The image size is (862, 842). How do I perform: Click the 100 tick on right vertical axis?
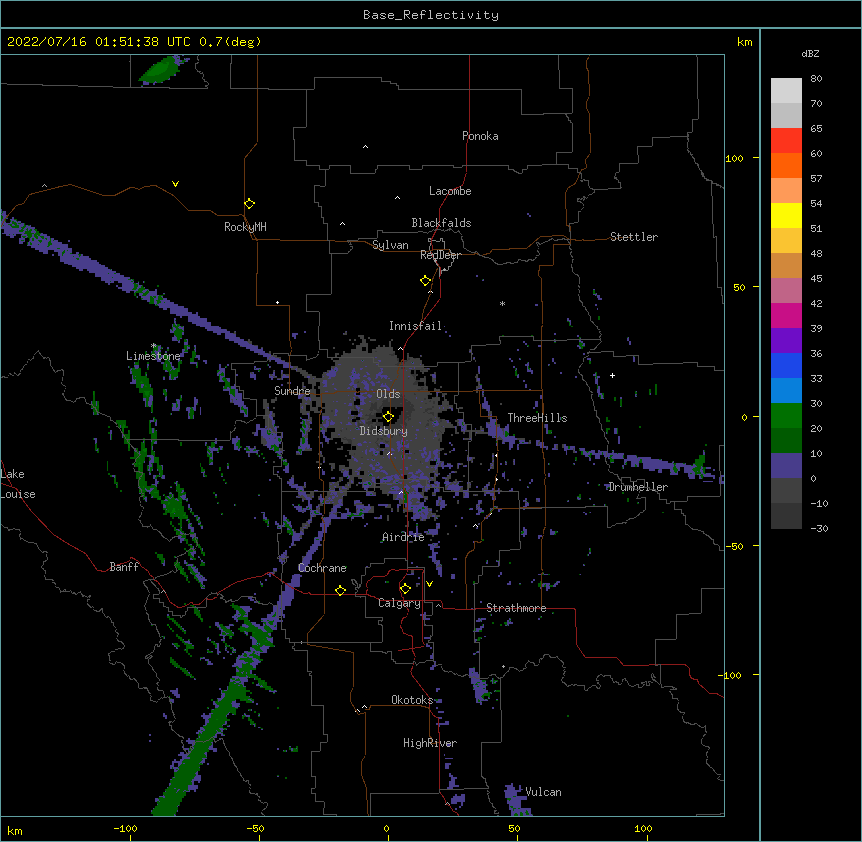click(x=734, y=158)
